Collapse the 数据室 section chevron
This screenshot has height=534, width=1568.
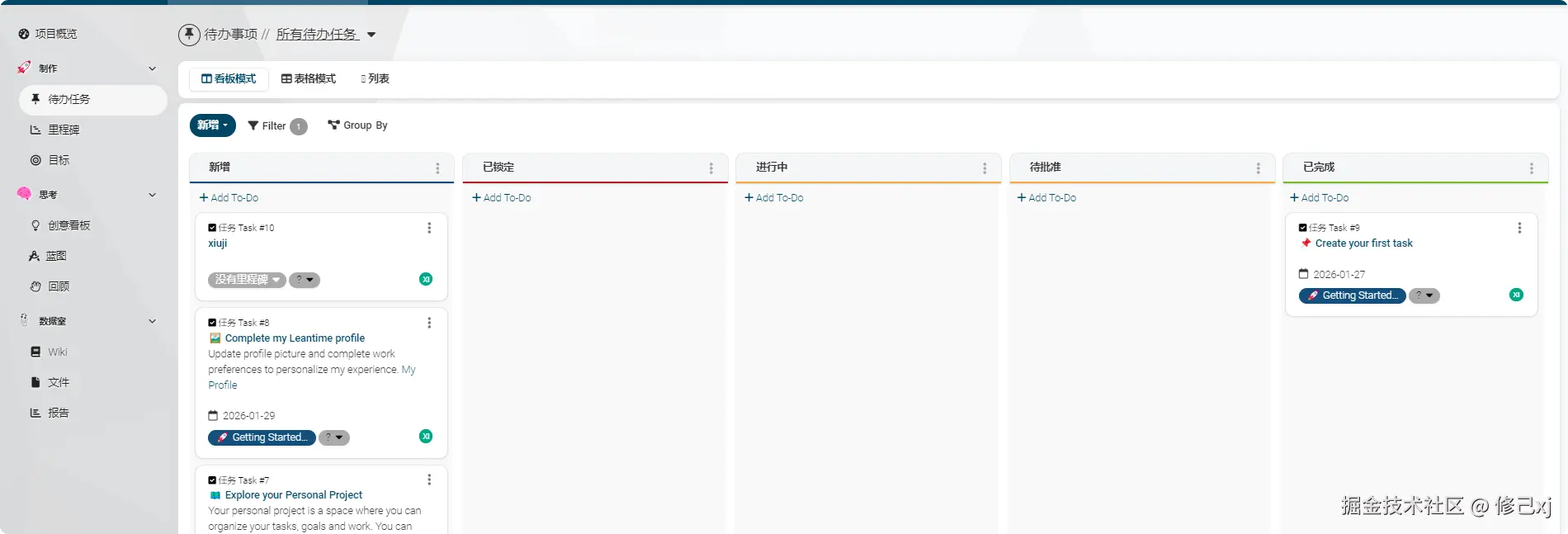point(153,321)
